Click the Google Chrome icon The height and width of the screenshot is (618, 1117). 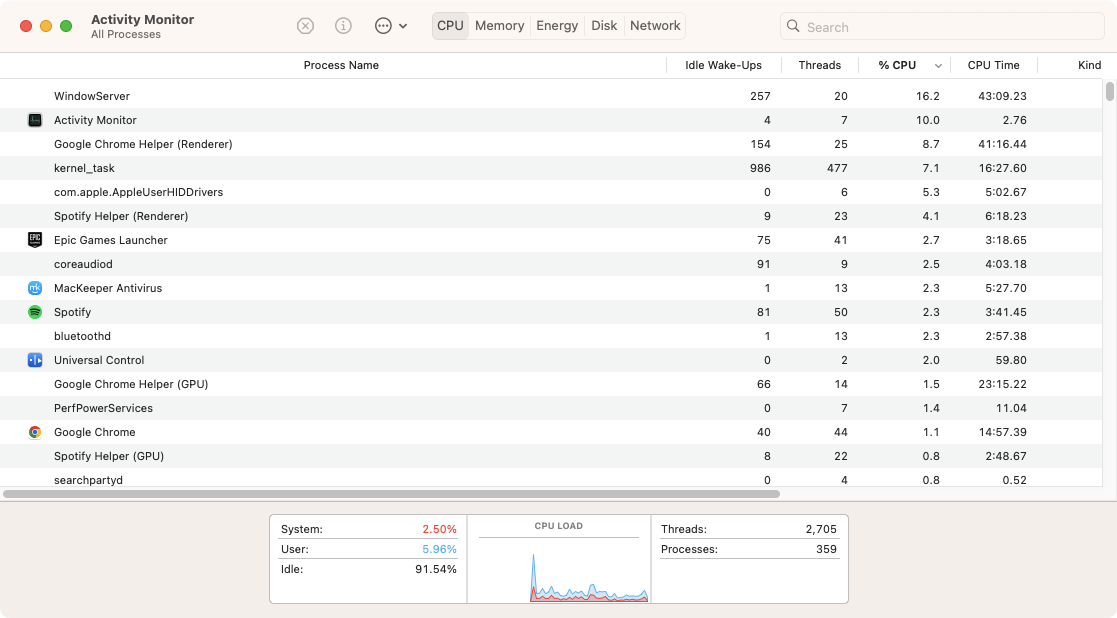click(x=35, y=432)
